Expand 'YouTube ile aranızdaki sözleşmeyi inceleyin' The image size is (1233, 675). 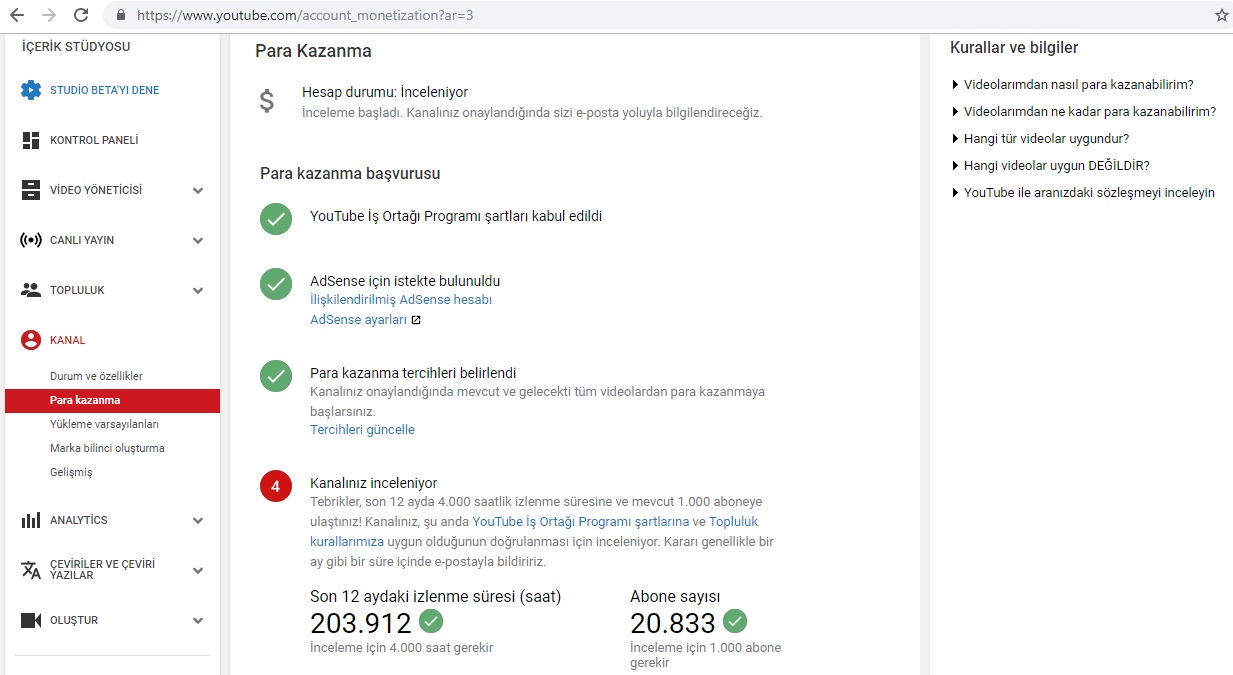pyautogui.click(x=1083, y=193)
